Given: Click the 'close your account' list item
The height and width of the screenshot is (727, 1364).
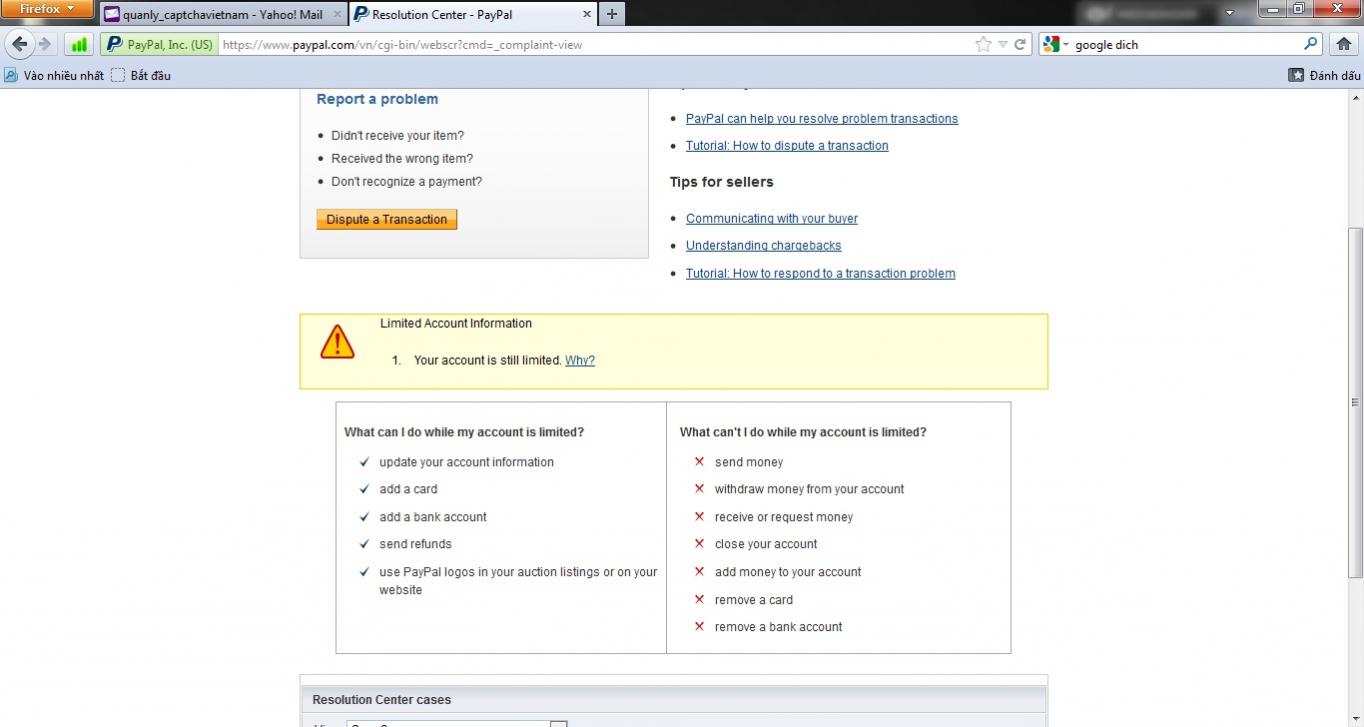Looking at the screenshot, I should point(766,545).
